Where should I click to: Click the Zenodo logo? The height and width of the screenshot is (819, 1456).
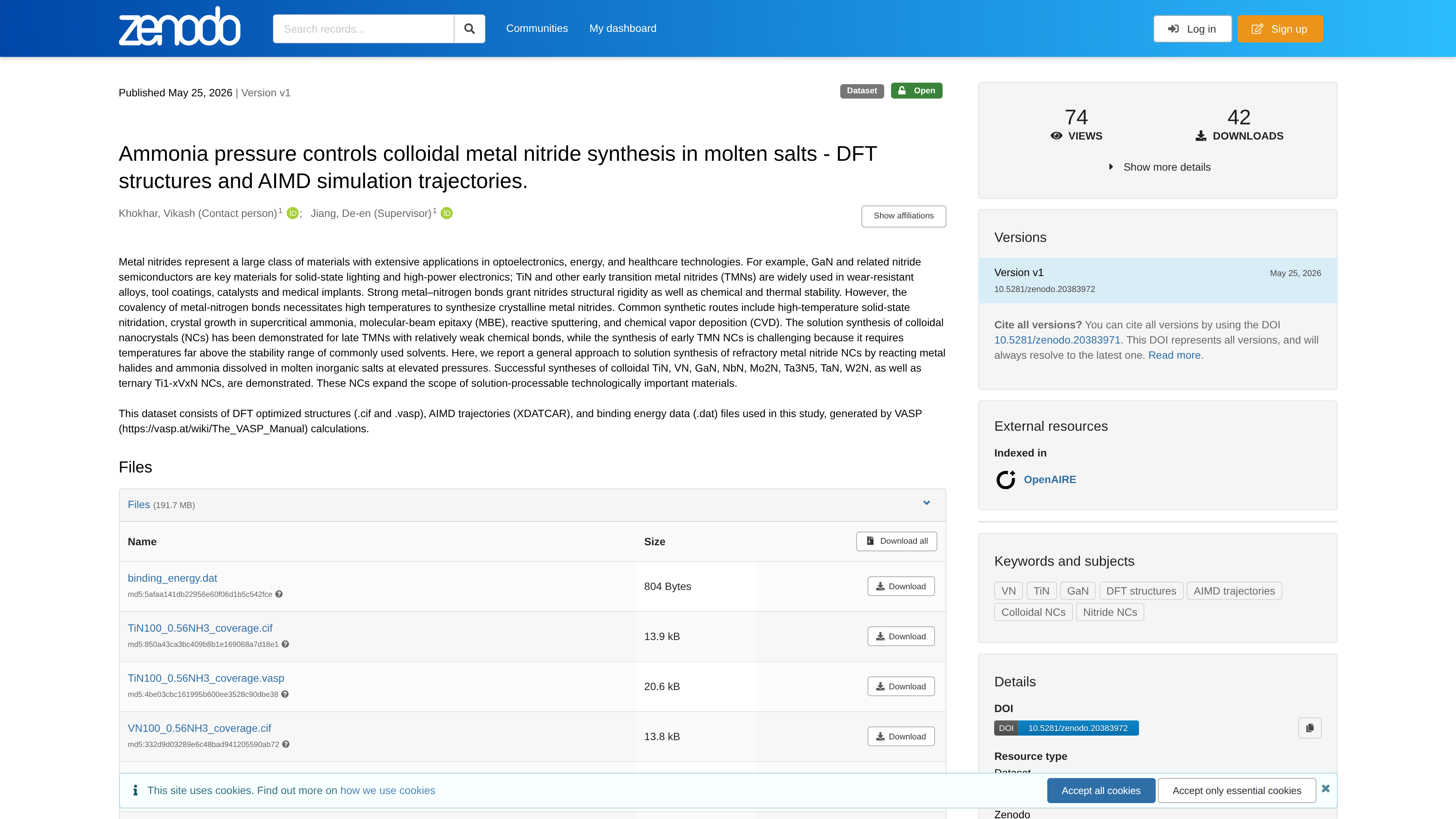tap(179, 27)
